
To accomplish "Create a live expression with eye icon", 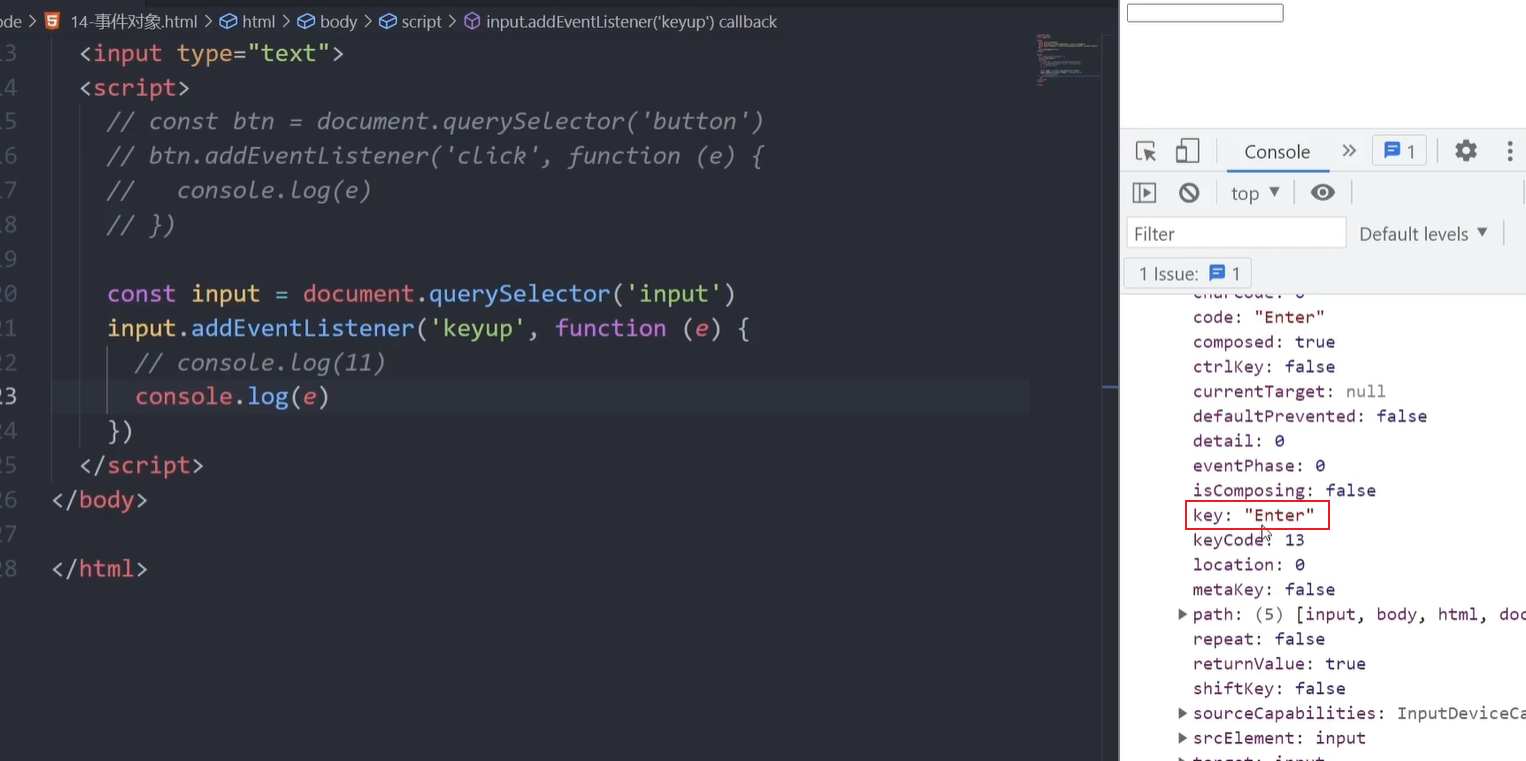I will click(1322, 193).
